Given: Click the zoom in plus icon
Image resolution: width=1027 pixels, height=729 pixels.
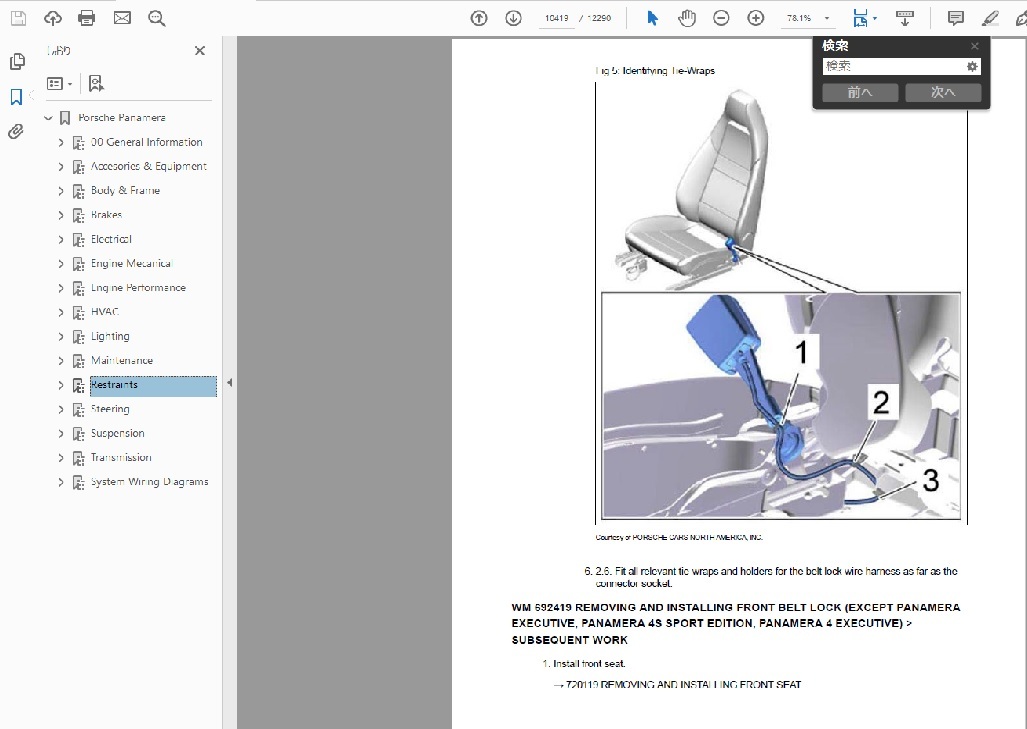Looking at the screenshot, I should tap(756, 18).
